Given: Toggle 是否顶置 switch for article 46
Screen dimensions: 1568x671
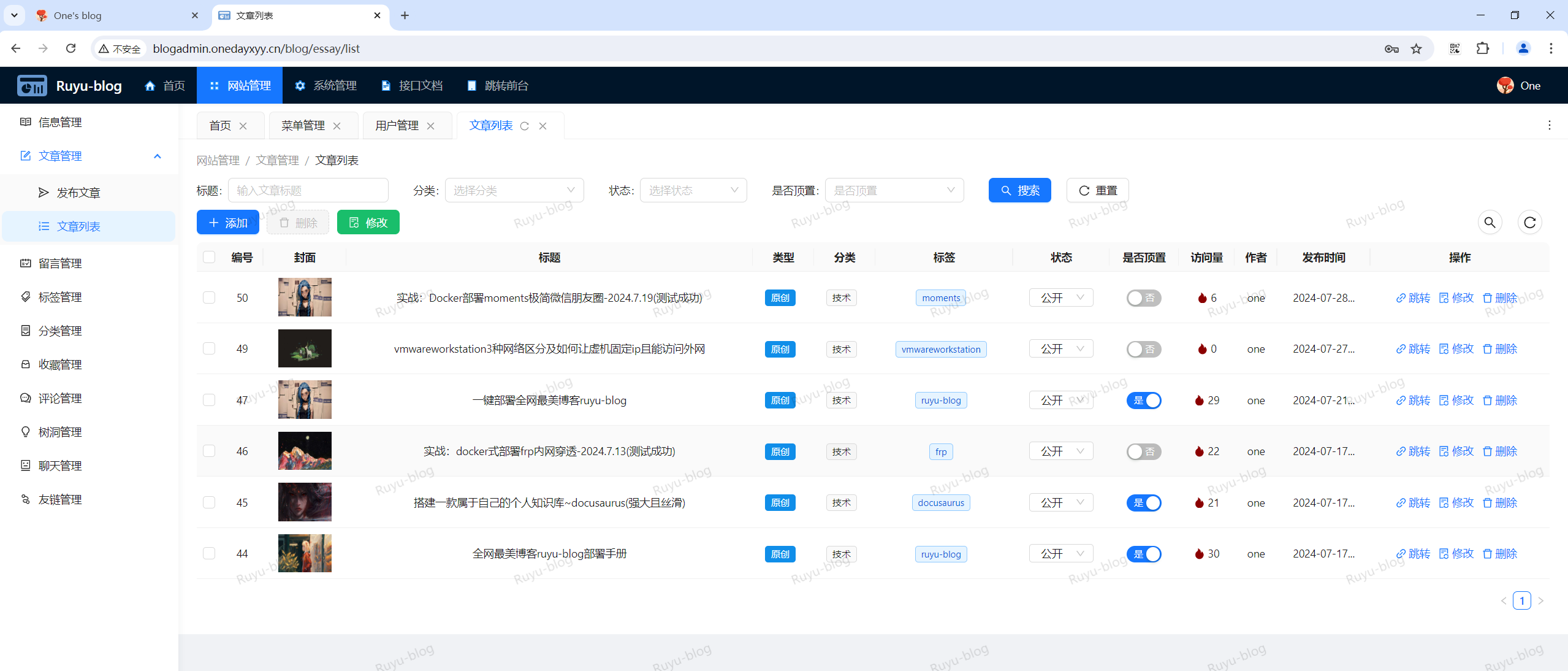Looking at the screenshot, I should 1144,451.
